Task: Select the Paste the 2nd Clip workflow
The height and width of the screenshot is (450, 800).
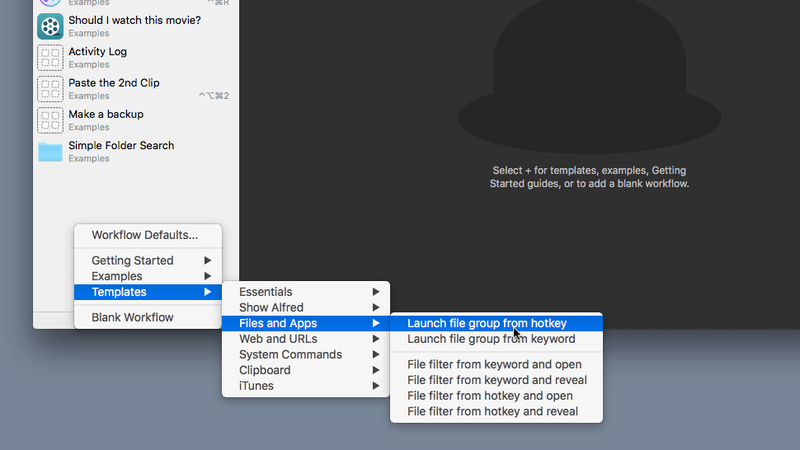Action: pos(136,89)
